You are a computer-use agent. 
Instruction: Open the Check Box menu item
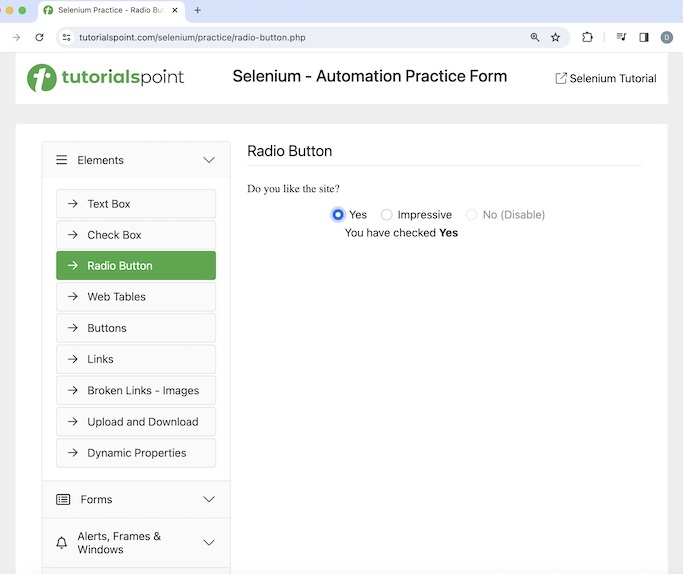tap(136, 235)
